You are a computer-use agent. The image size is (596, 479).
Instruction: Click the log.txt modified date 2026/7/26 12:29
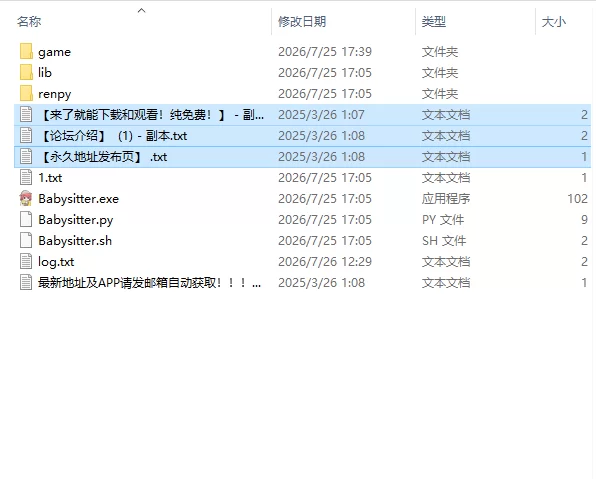click(x=325, y=262)
